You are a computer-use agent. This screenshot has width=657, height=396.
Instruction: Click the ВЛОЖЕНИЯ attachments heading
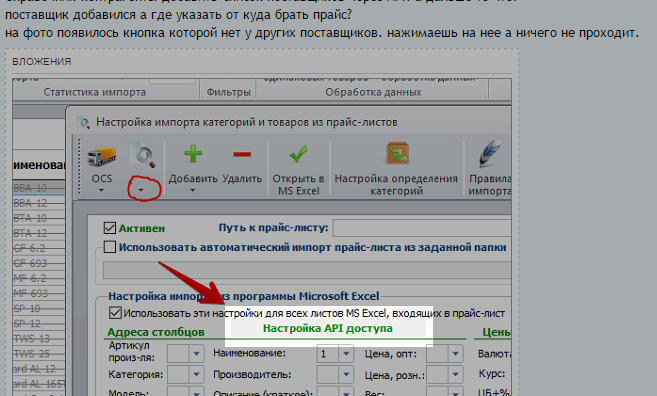(x=41, y=62)
